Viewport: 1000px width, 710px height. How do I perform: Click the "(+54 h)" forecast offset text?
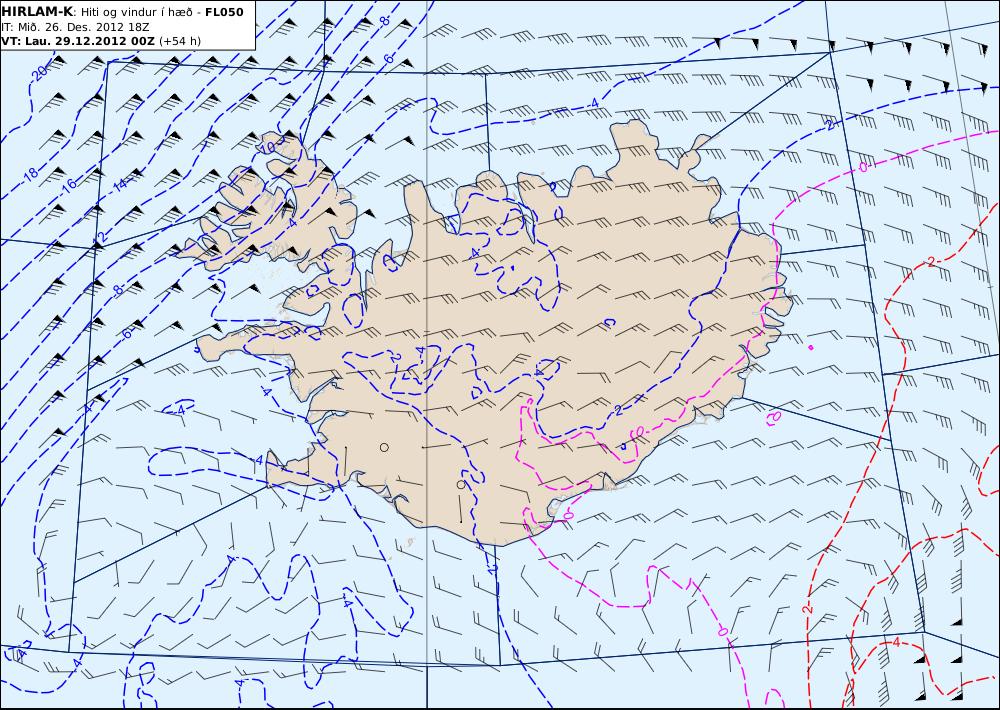(x=180, y=41)
